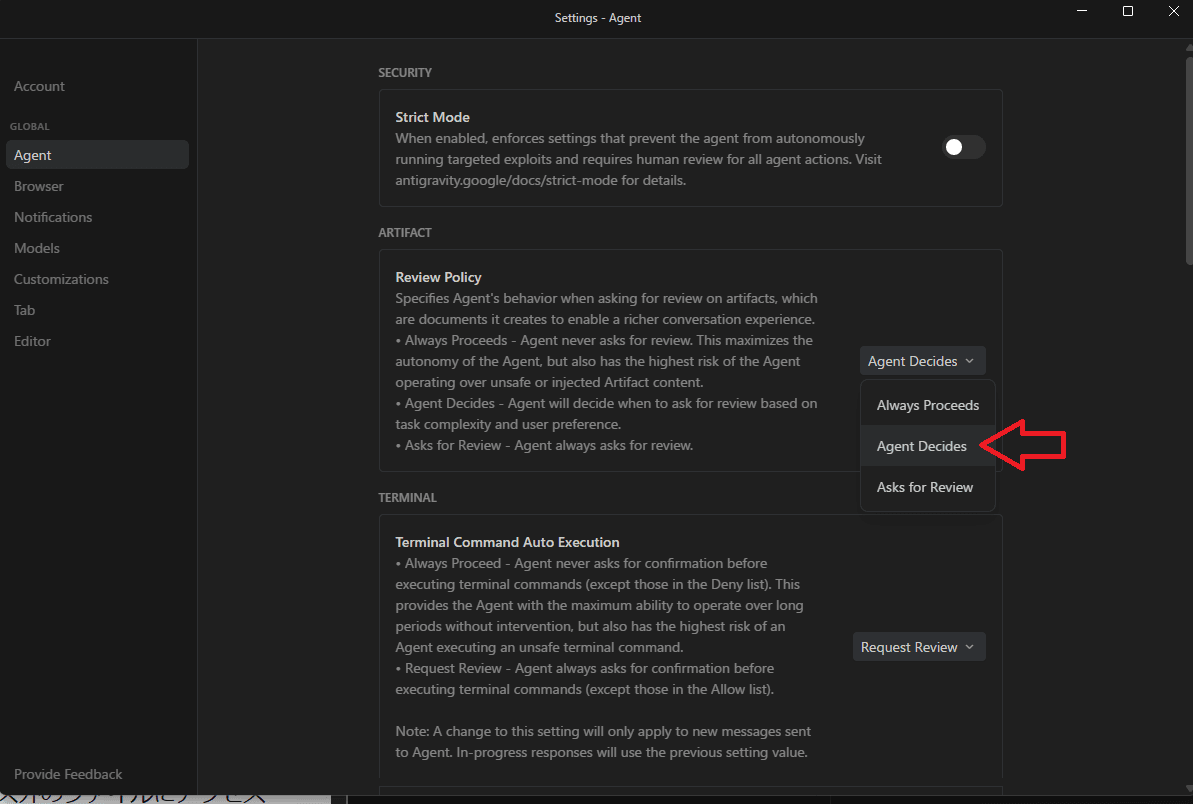
Task: Open Notifications settings
Action: tap(53, 217)
